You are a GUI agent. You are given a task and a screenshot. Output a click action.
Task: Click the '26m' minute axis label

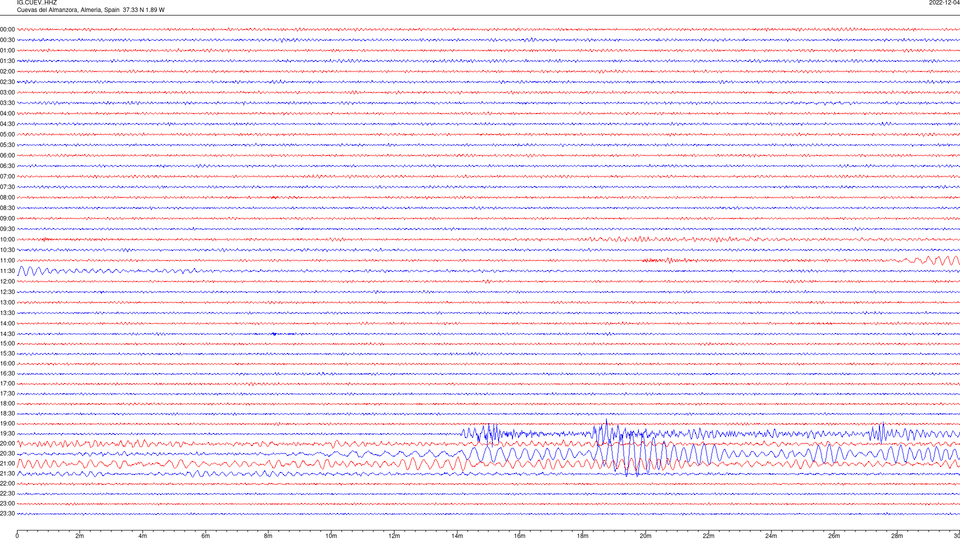[x=834, y=536]
